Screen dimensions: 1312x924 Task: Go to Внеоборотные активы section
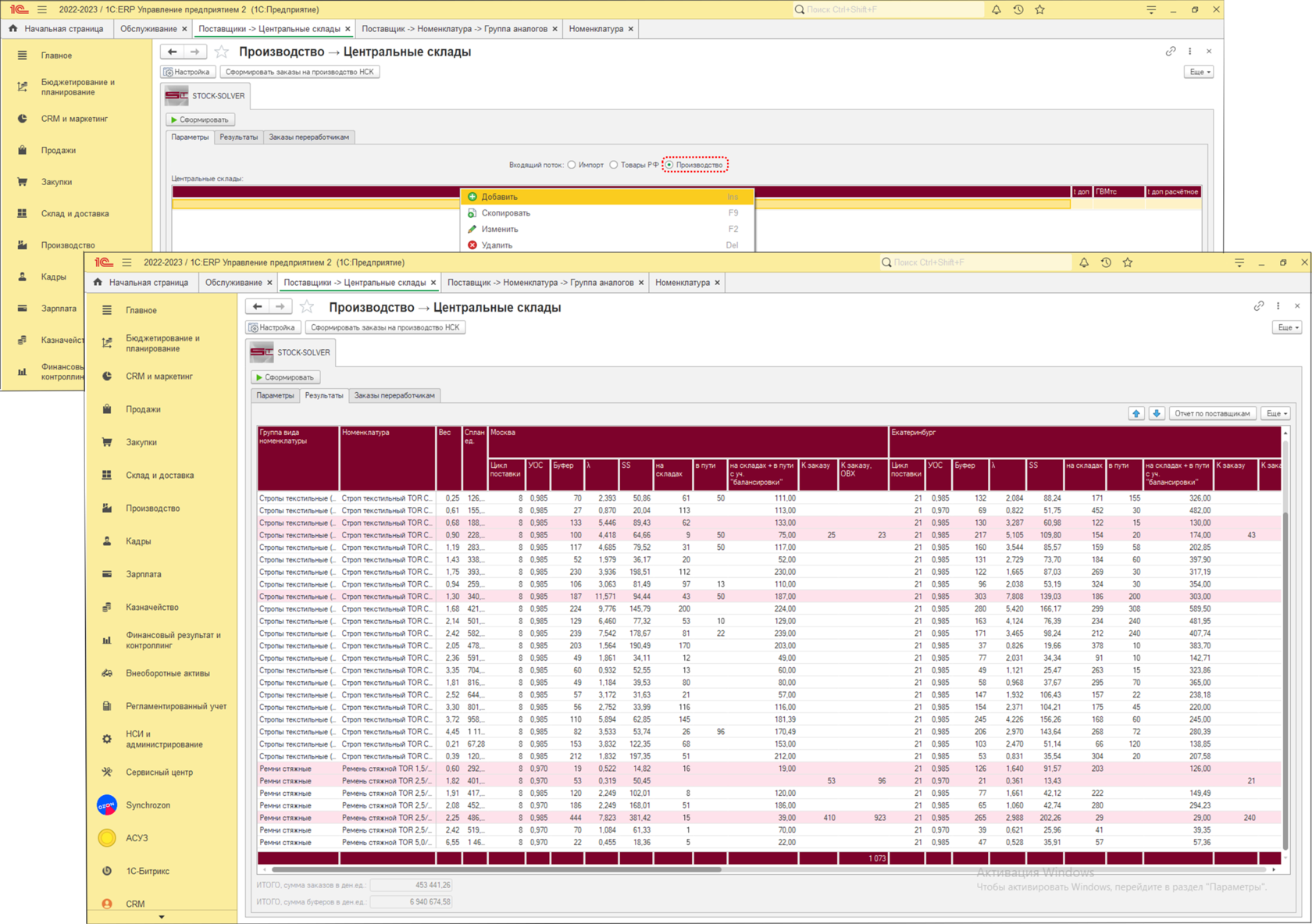click(167, 673)
